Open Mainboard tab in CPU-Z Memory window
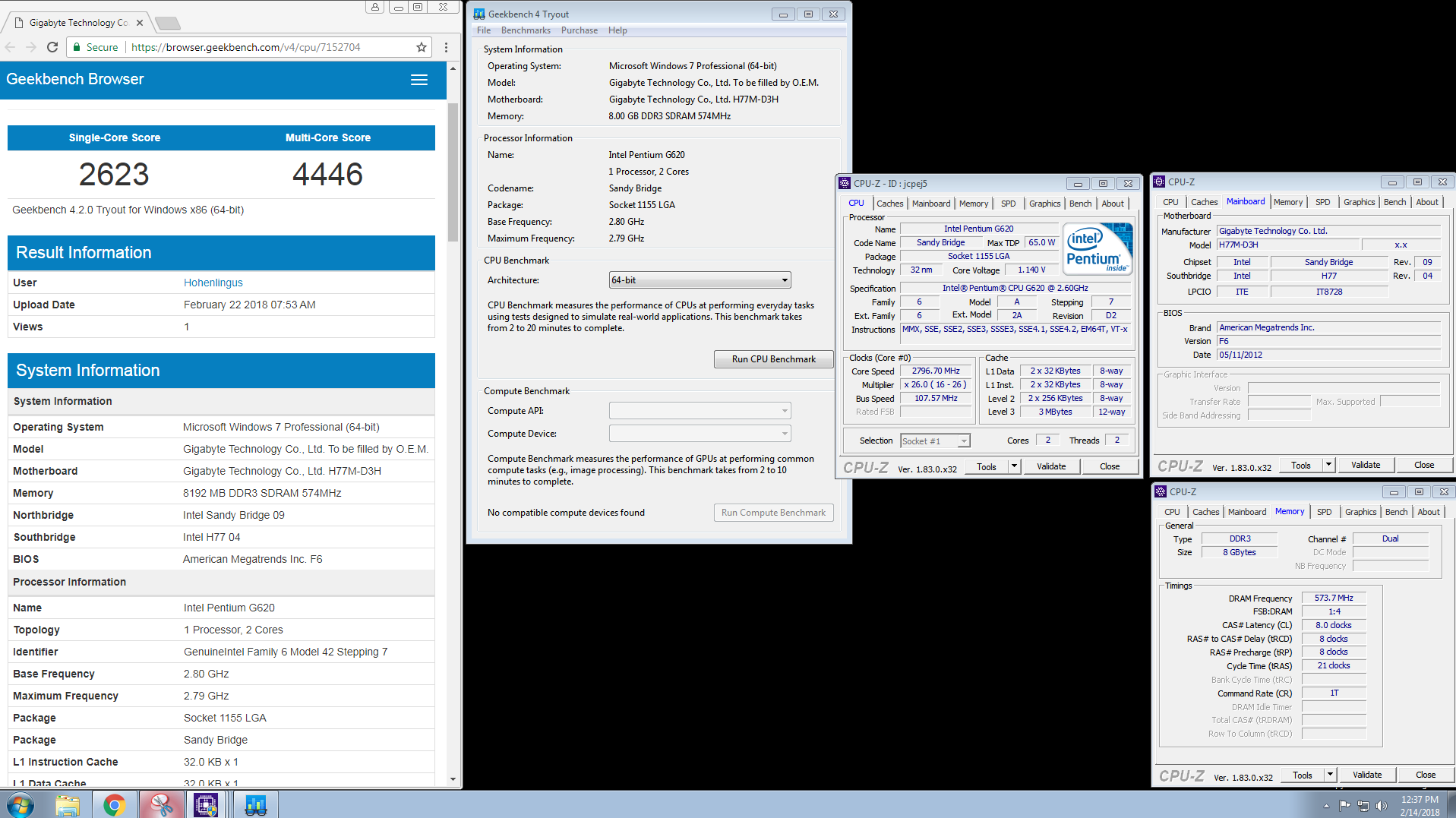1456x818 pixels. tap(1247, 512)
